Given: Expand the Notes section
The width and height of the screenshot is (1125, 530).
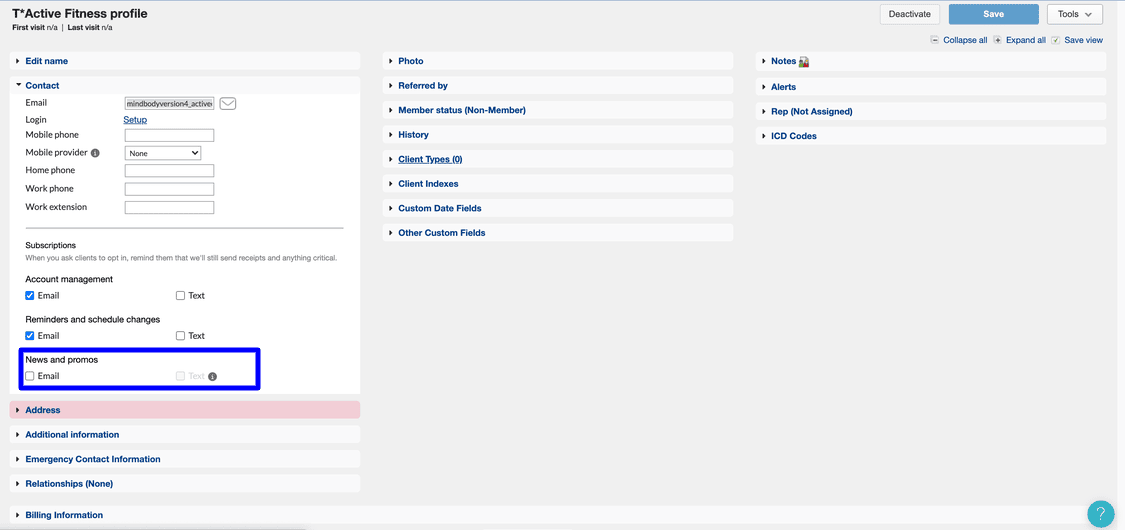Looking at the screenshot, I should pyautogui.click(x=931, y=62).
